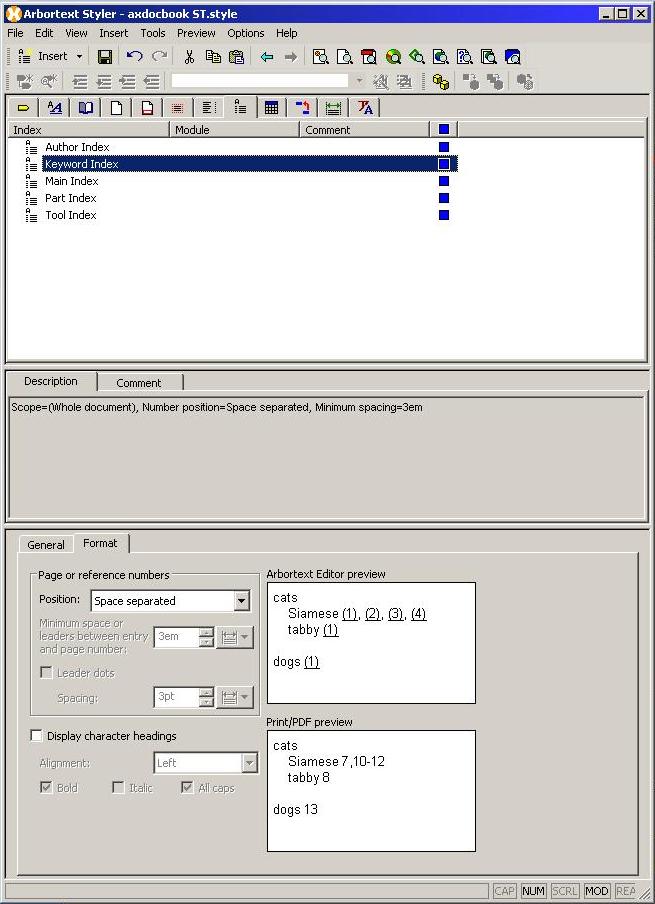Open the File menu
This screenshot has width=655, height=904.
tap(16, 33)
